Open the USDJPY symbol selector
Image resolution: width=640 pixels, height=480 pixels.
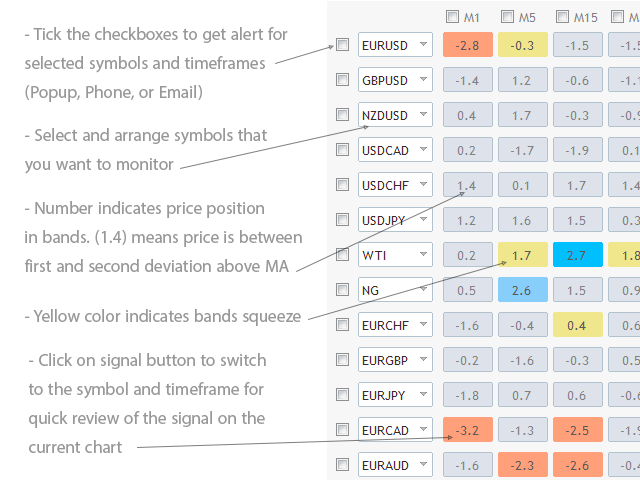pos(424,220)
